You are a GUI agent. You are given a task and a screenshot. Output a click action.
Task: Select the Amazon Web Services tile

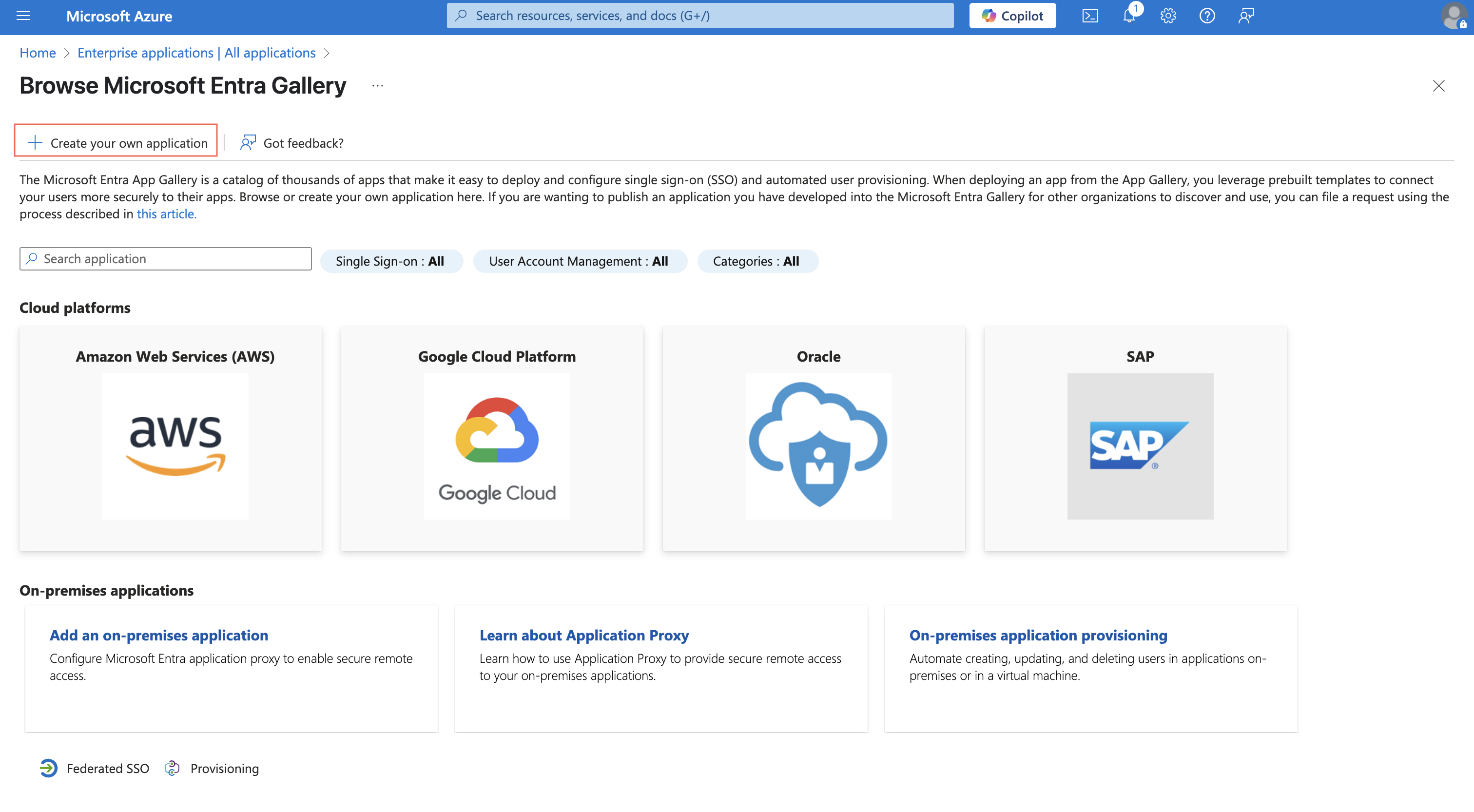tap(171, 438)
